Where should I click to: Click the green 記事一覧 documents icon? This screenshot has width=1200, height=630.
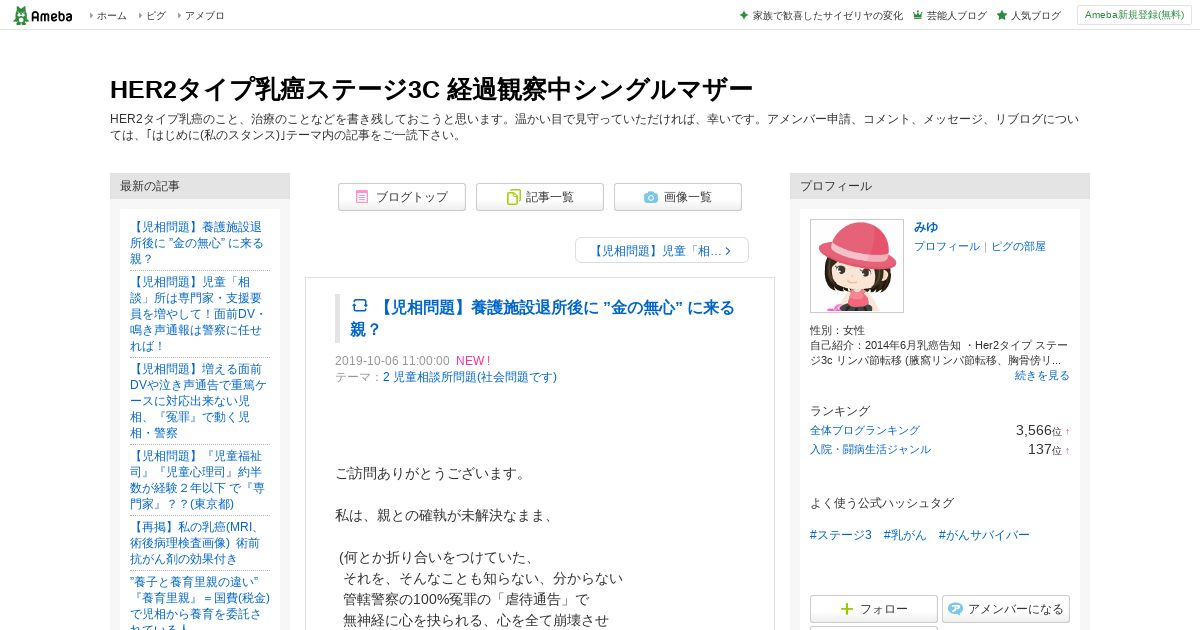(x=513, y=197)
